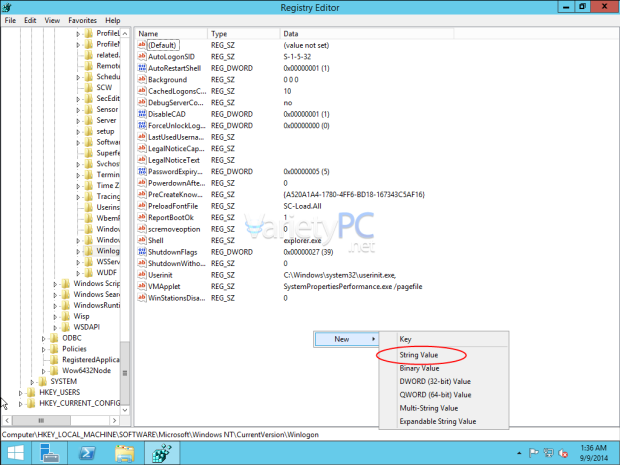This screenshot has width=620, height=465.
Task: Click the network tray icon
Action: [x=548, y=453]
